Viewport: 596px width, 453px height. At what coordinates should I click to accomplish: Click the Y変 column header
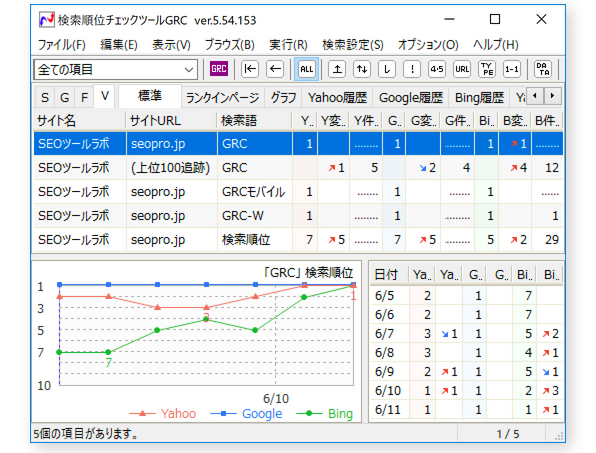[333, 121]
